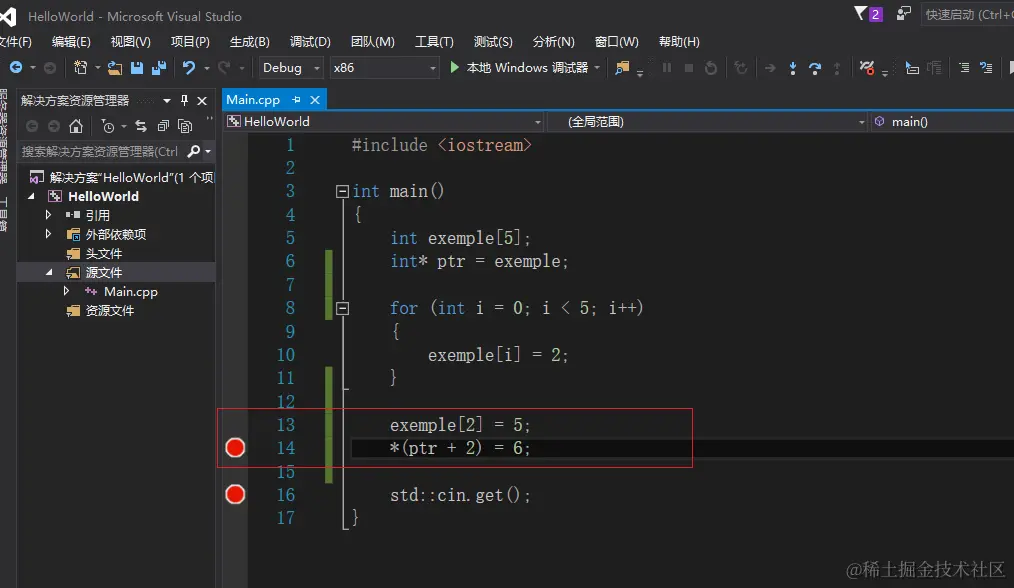Open the 工具(T) menu
This screenshot has height=588, width=1014.
[x=434, y=41]
